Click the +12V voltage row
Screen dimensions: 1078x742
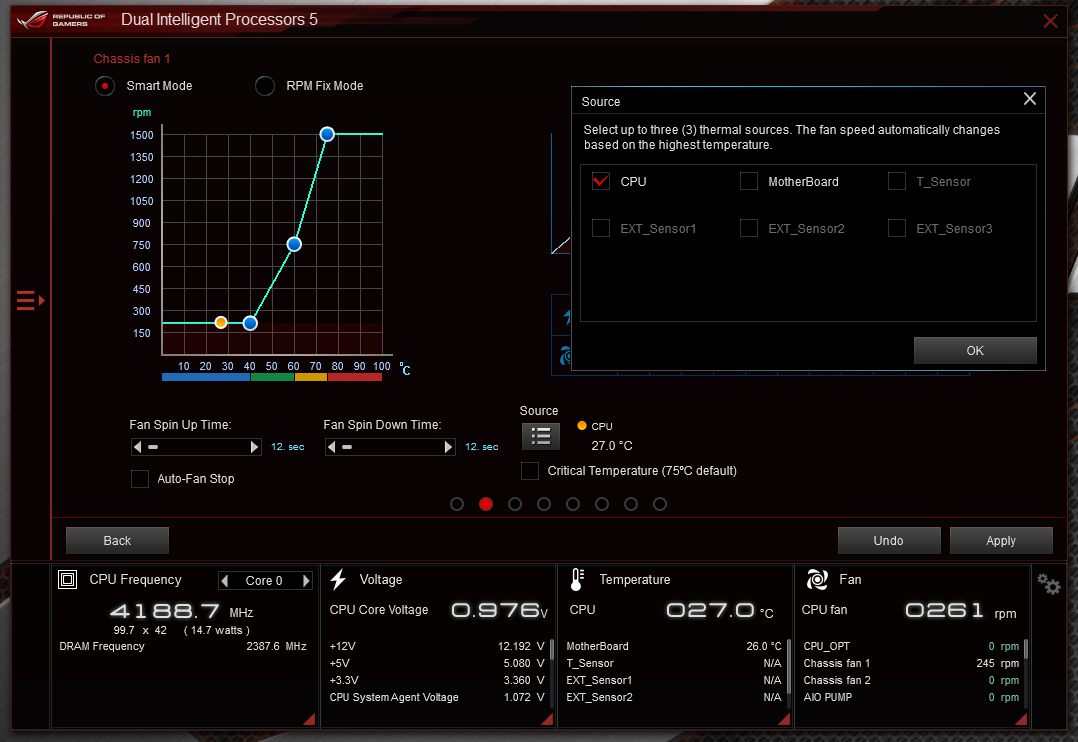[x=437, y=646]
